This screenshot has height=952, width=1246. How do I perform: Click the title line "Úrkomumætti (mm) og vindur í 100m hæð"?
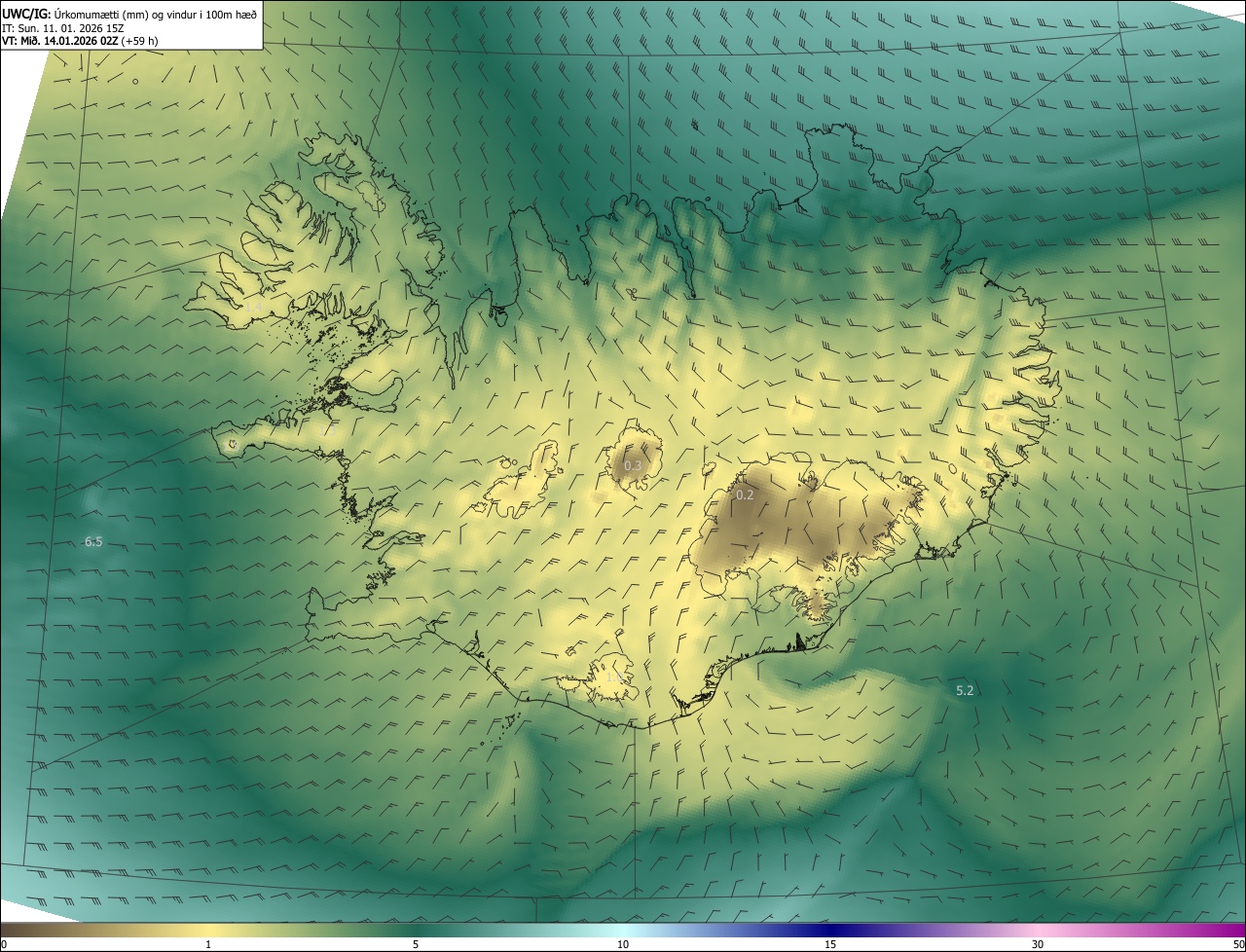click(156, 14)
